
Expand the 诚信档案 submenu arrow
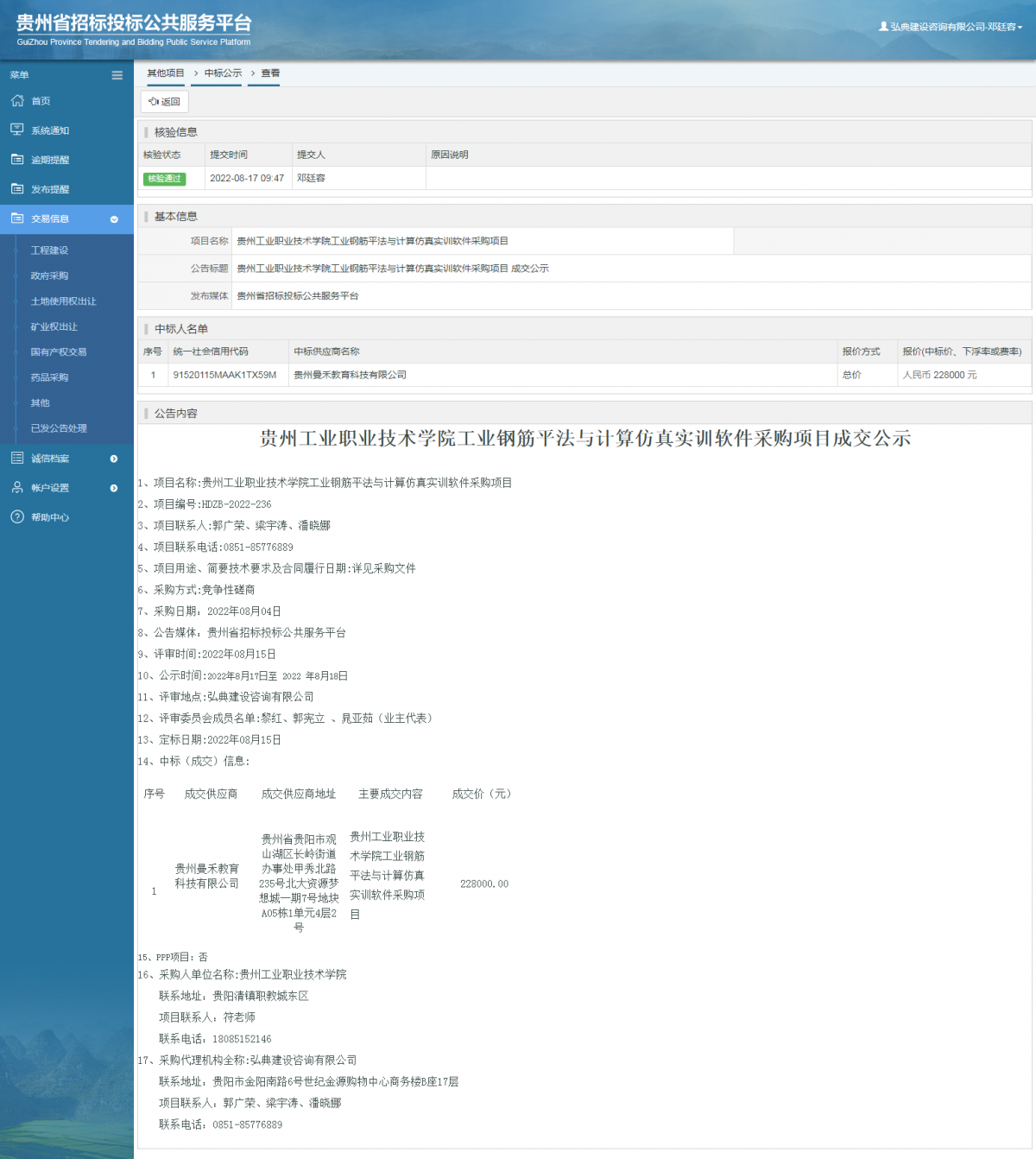click(x=114, y=459)
